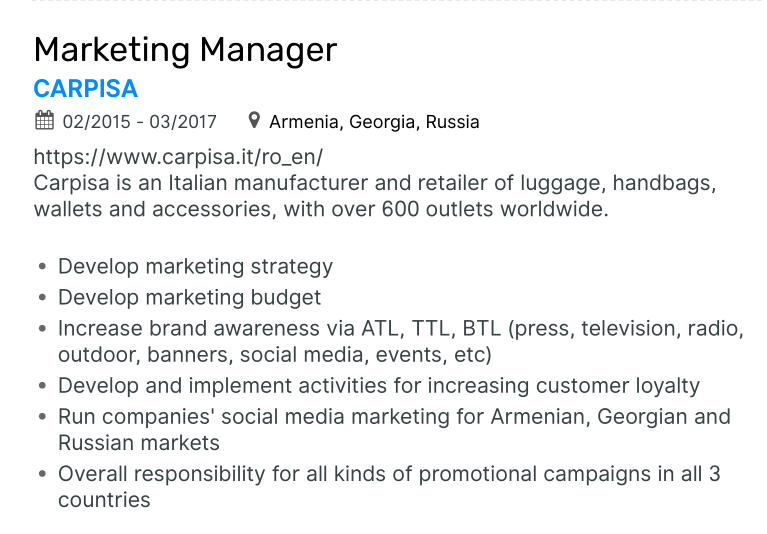Click the calendar icon beside the dates
This screenshot has width=767, height=534.
[x=44, y=122]
